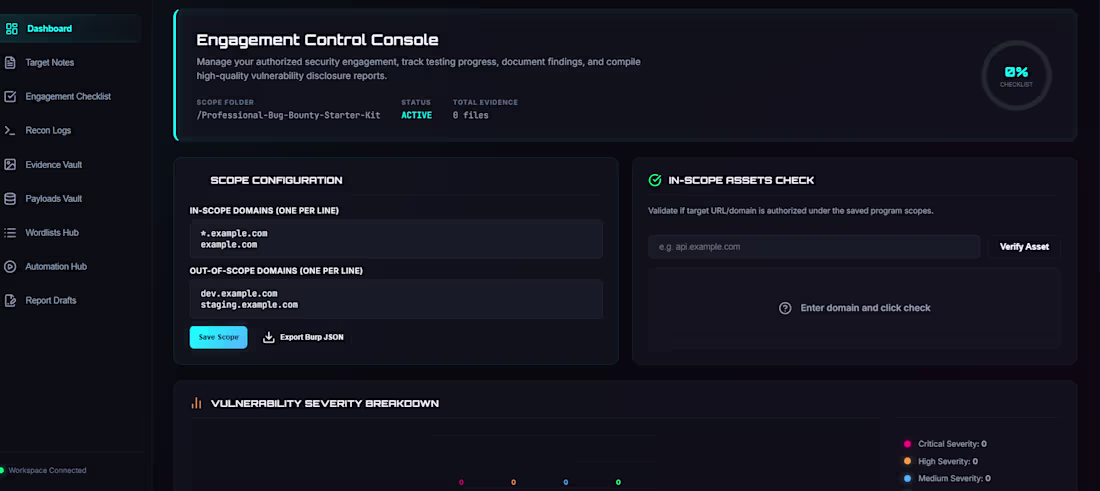Click the Dashboard grid icon in sidebar
Screen dimensions: 1100x491
(x=11, y=29)
